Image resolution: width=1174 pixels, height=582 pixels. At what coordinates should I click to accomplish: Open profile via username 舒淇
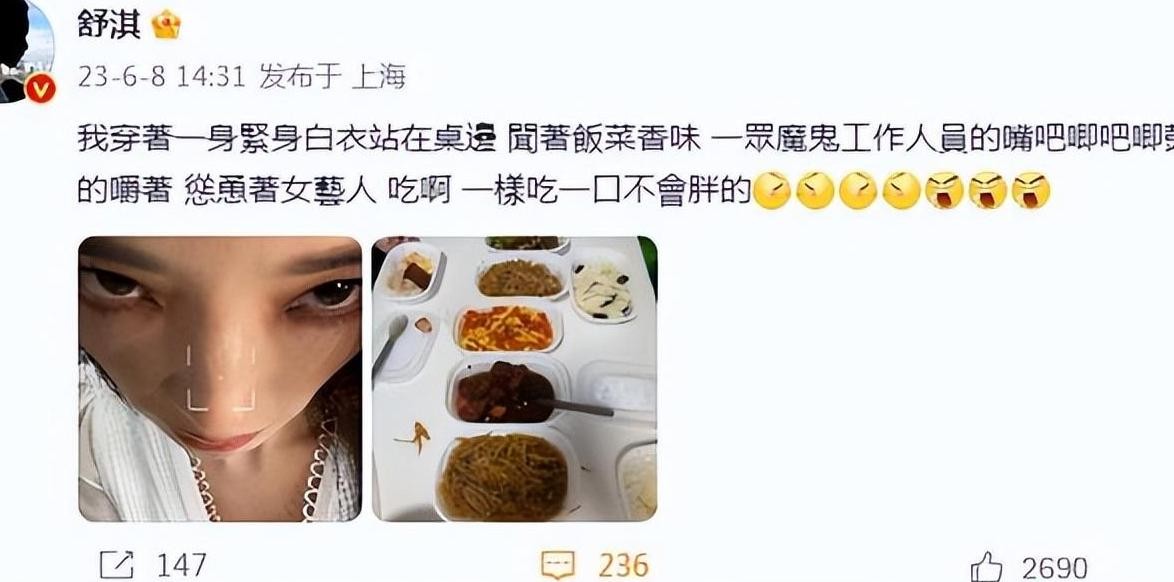[109, 25]
